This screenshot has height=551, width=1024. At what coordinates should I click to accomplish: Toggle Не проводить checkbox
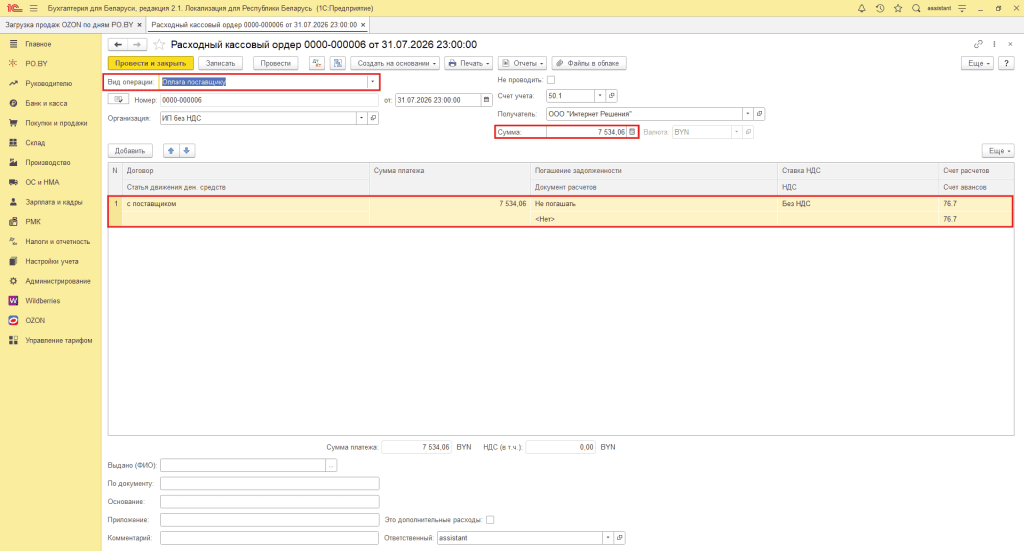[x=551, y=80]
